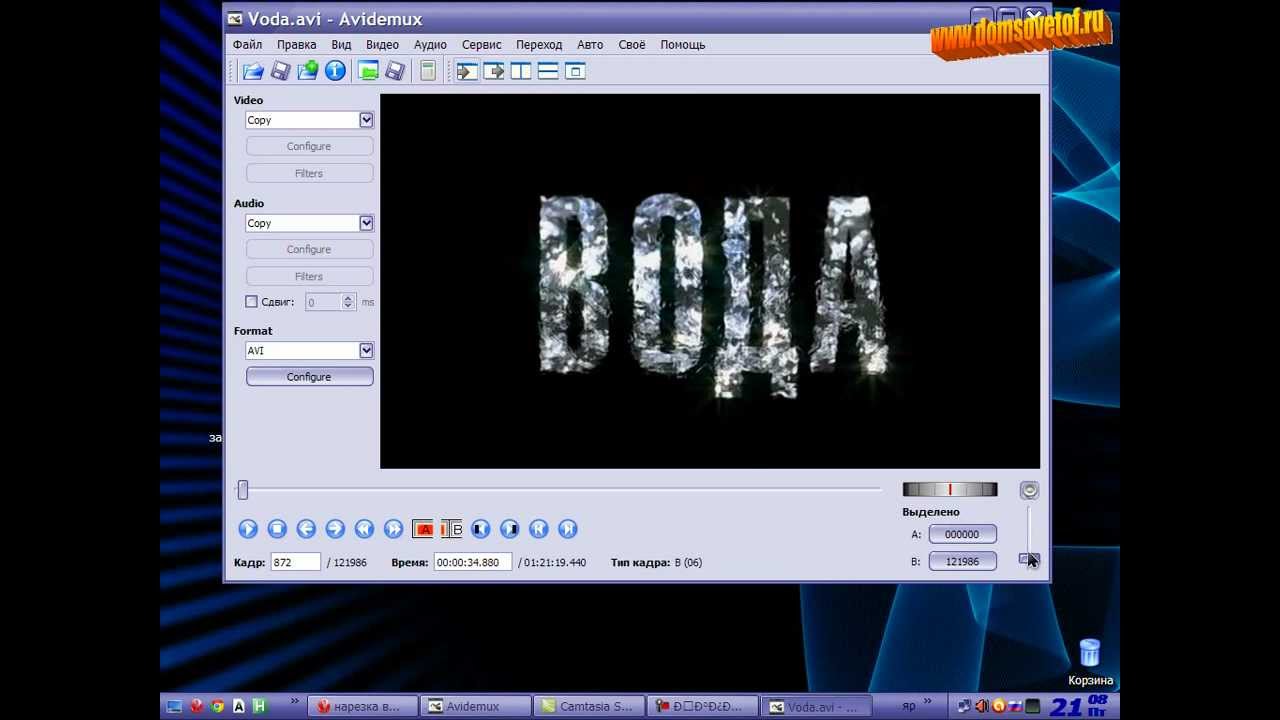Go to the first frame
The width and height of the screenshot is (1280, 720).
[x=539, y=529]
